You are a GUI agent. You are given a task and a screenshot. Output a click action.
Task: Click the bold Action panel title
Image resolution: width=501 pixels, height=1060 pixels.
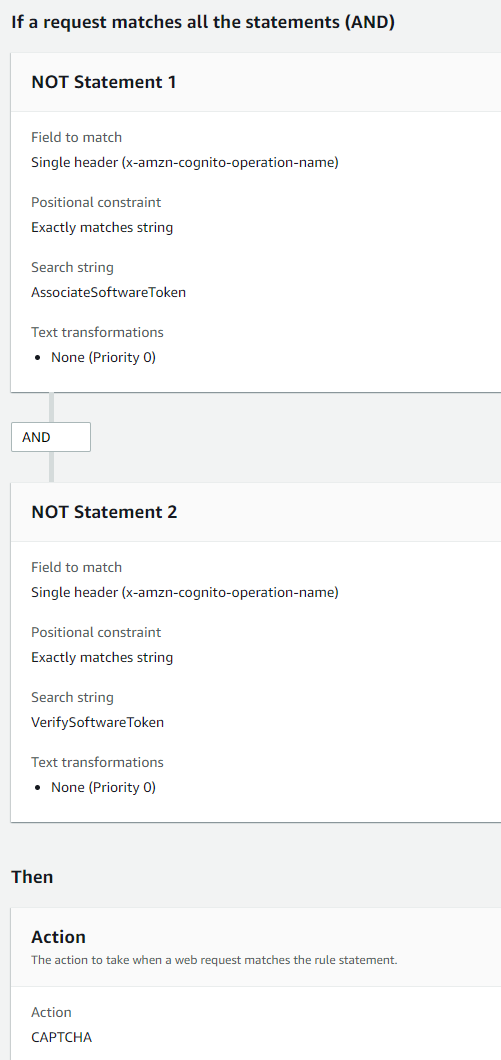click(x=59, y=937)
